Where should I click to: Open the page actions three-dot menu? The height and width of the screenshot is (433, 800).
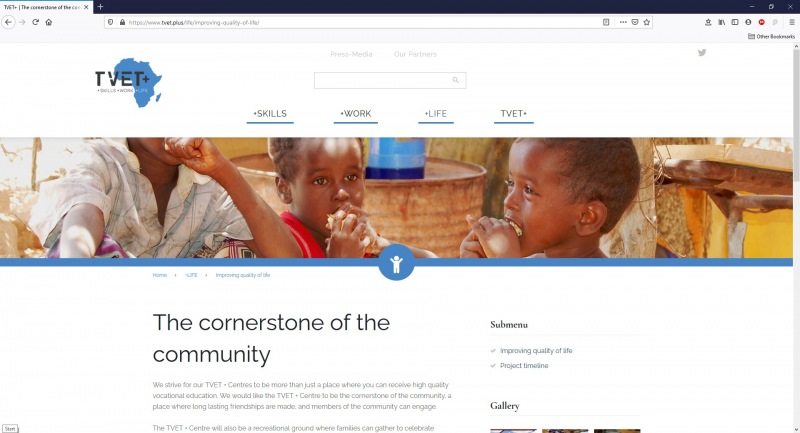click(x=623, y=22)
